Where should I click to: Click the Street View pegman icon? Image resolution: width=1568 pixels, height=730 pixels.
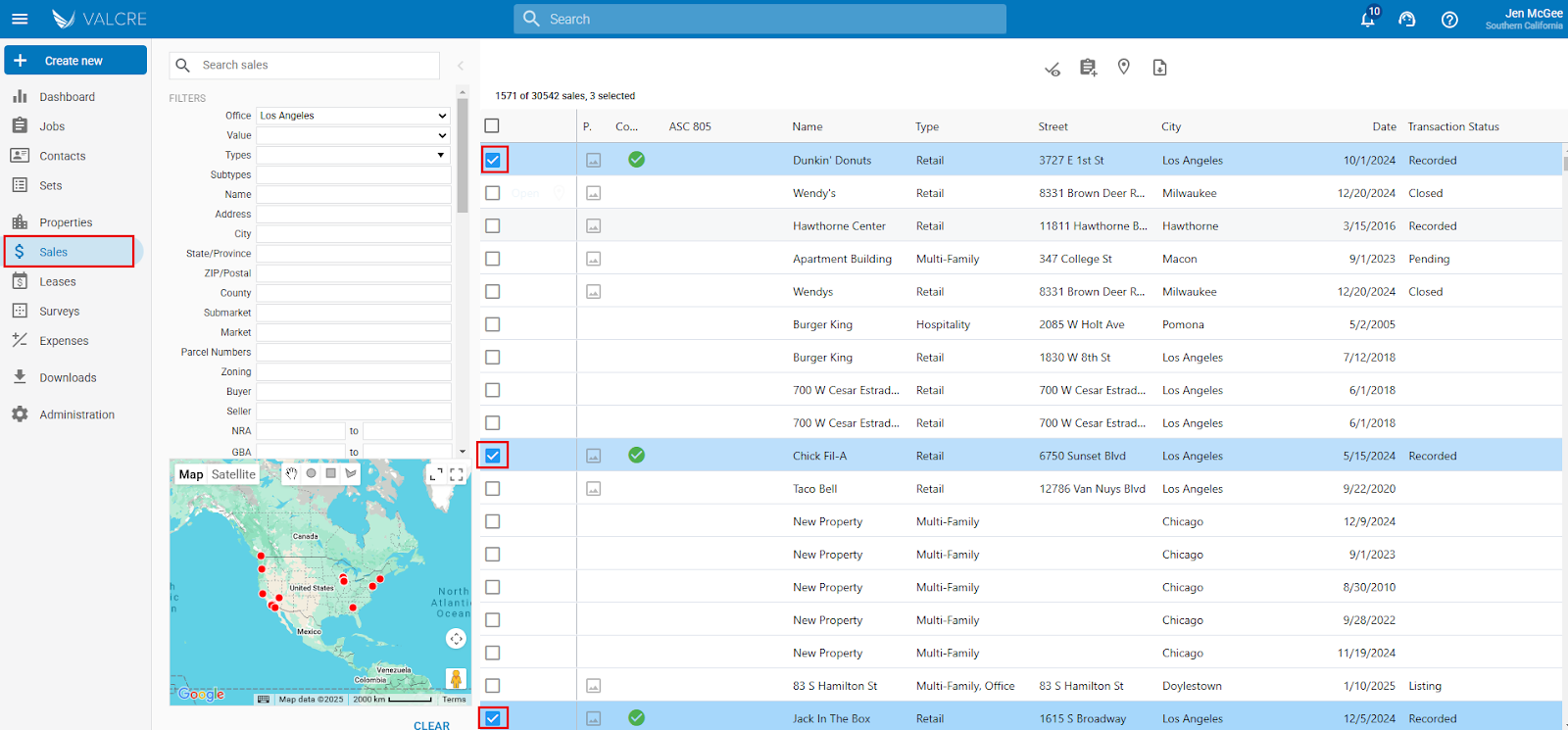(x=456, y=678)
